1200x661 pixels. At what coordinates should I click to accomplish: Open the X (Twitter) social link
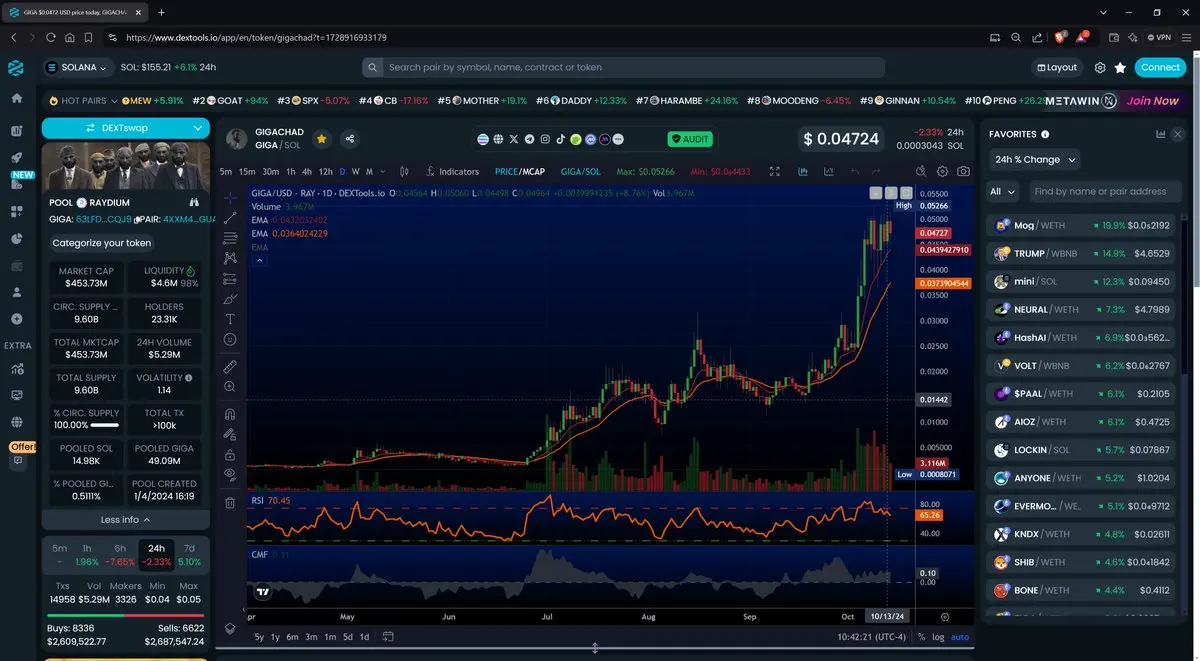tap(514, 139)
